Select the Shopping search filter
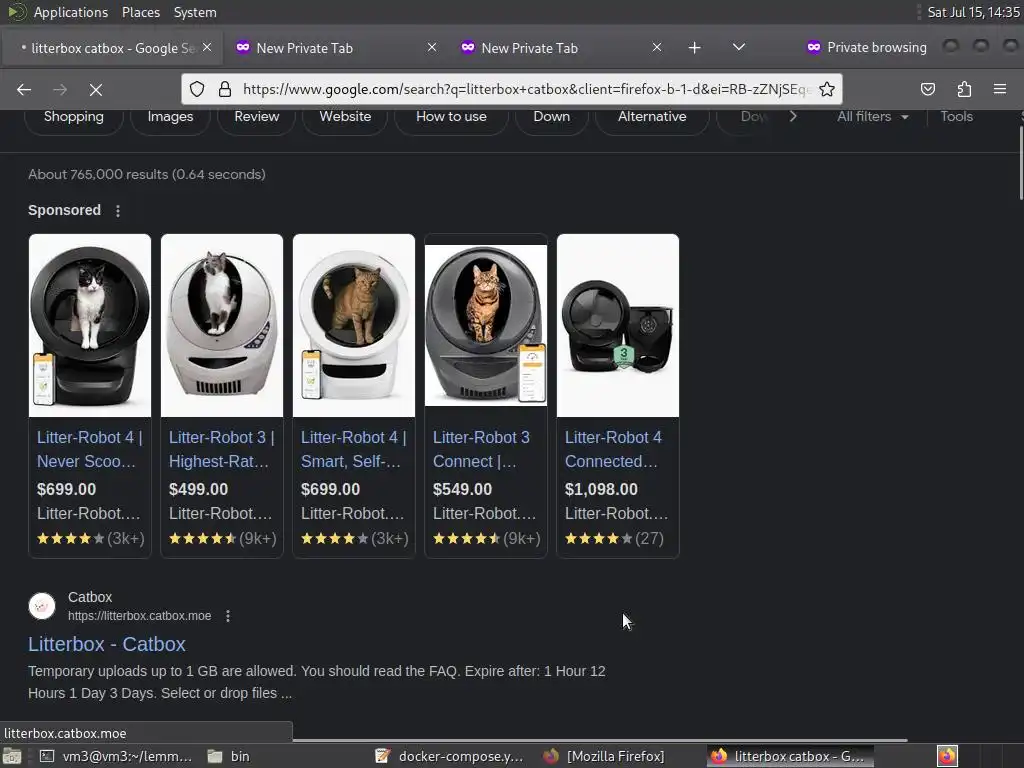The width and height of the screenshot is (1024, 768). click(x=74, y=117)
